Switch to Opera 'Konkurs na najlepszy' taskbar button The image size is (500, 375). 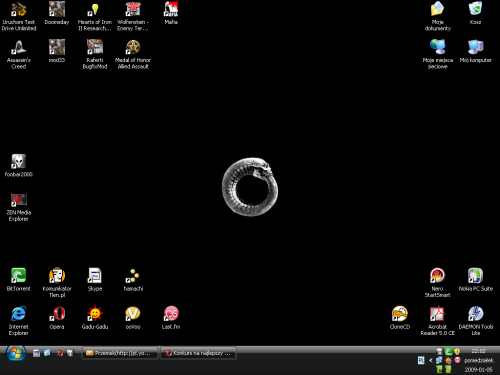[199, 353]
